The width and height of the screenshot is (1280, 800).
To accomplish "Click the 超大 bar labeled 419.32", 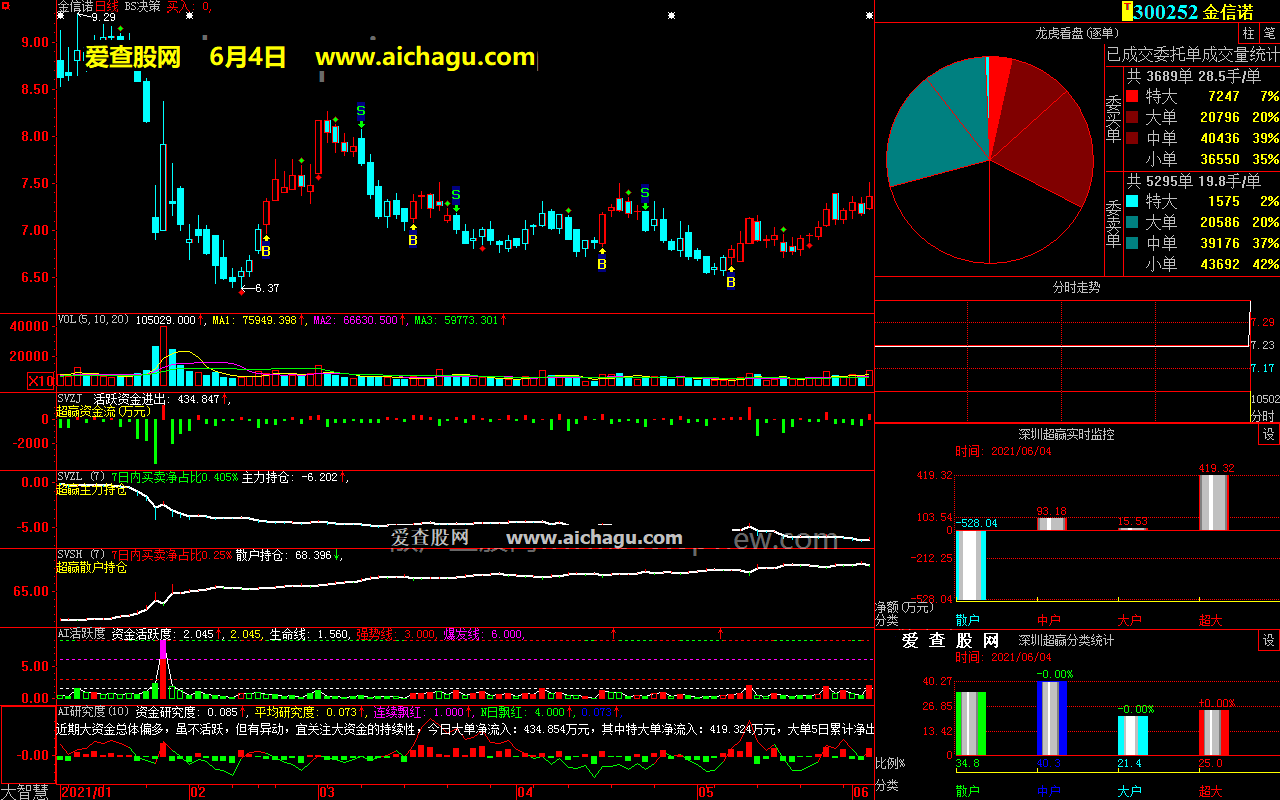I will 1213,502.
